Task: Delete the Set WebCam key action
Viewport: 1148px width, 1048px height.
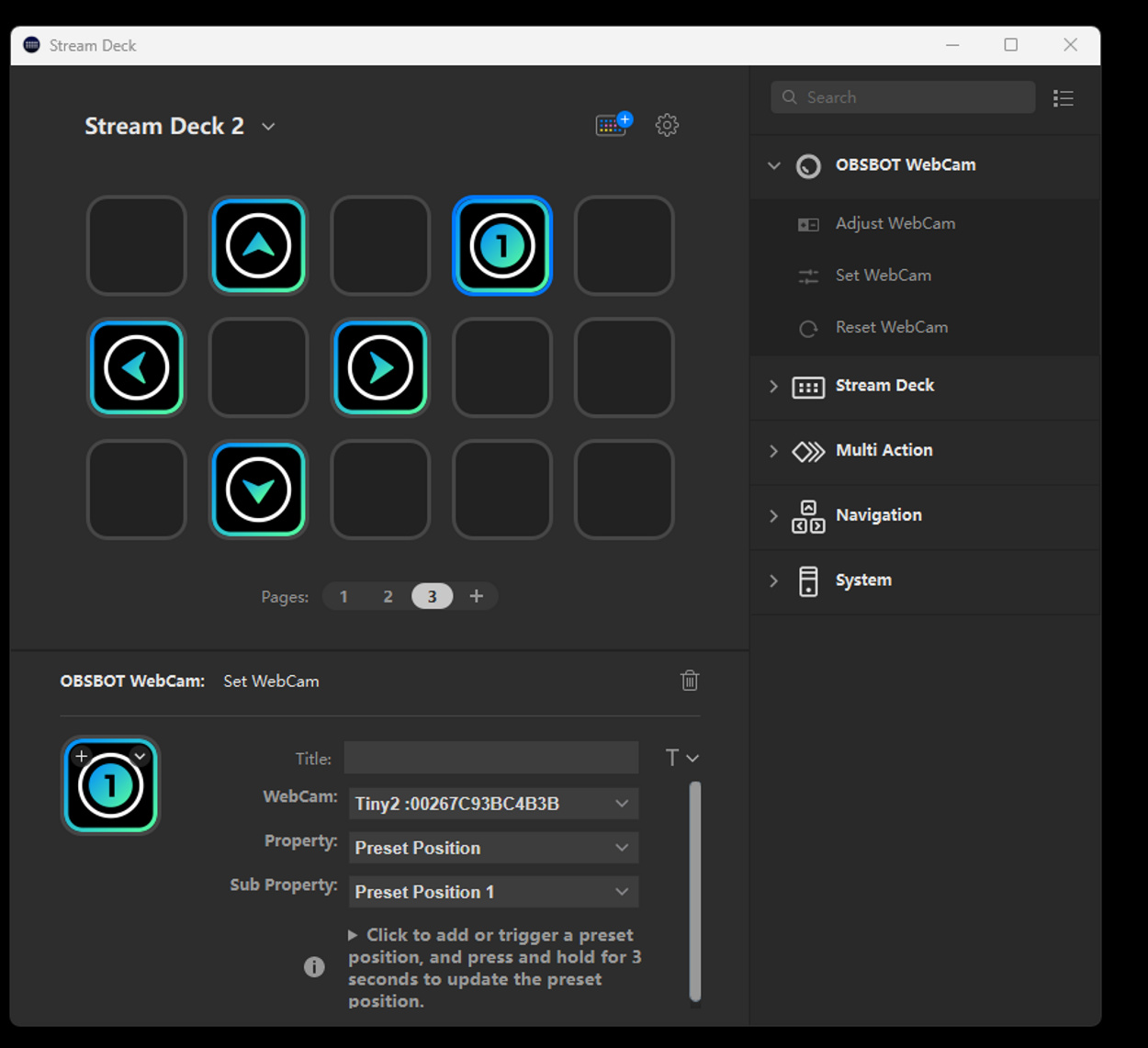Action: (x=690, y=681)
